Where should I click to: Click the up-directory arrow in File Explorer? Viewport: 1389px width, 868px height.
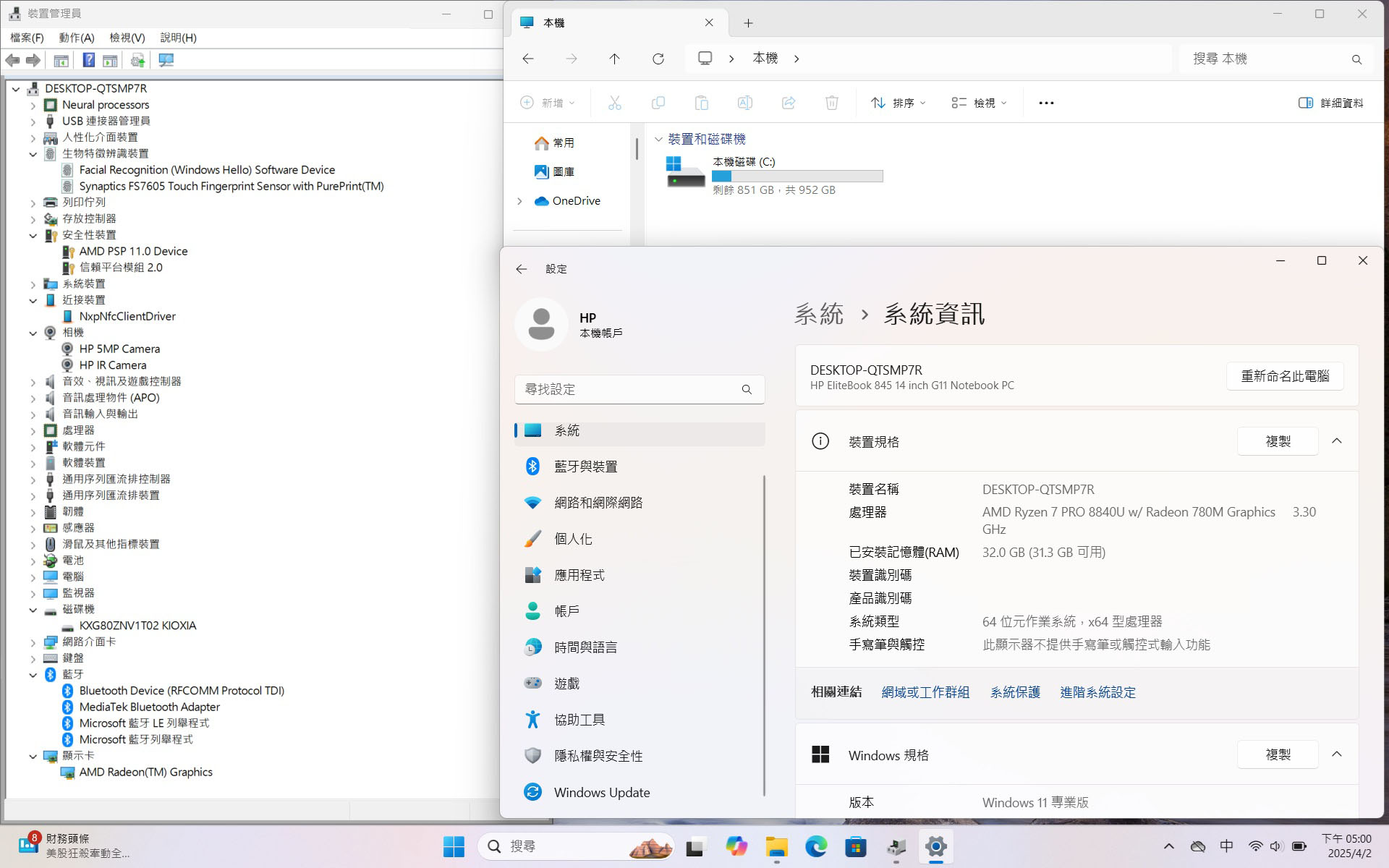(614, 59)
